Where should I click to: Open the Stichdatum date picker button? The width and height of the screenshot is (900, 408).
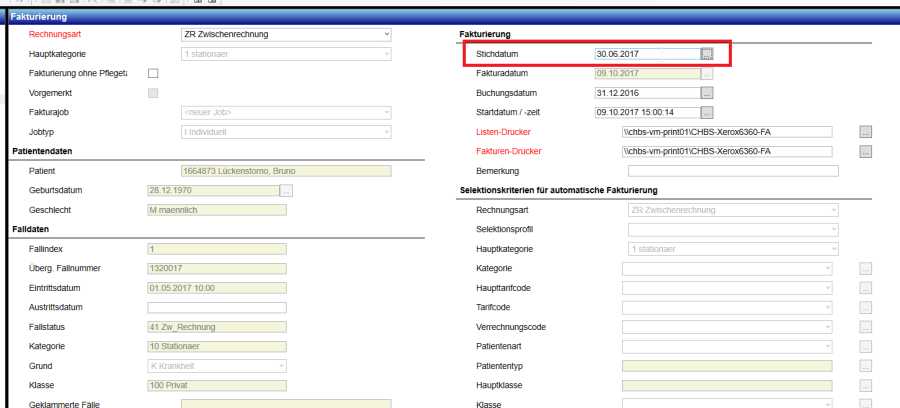(706, 54)
